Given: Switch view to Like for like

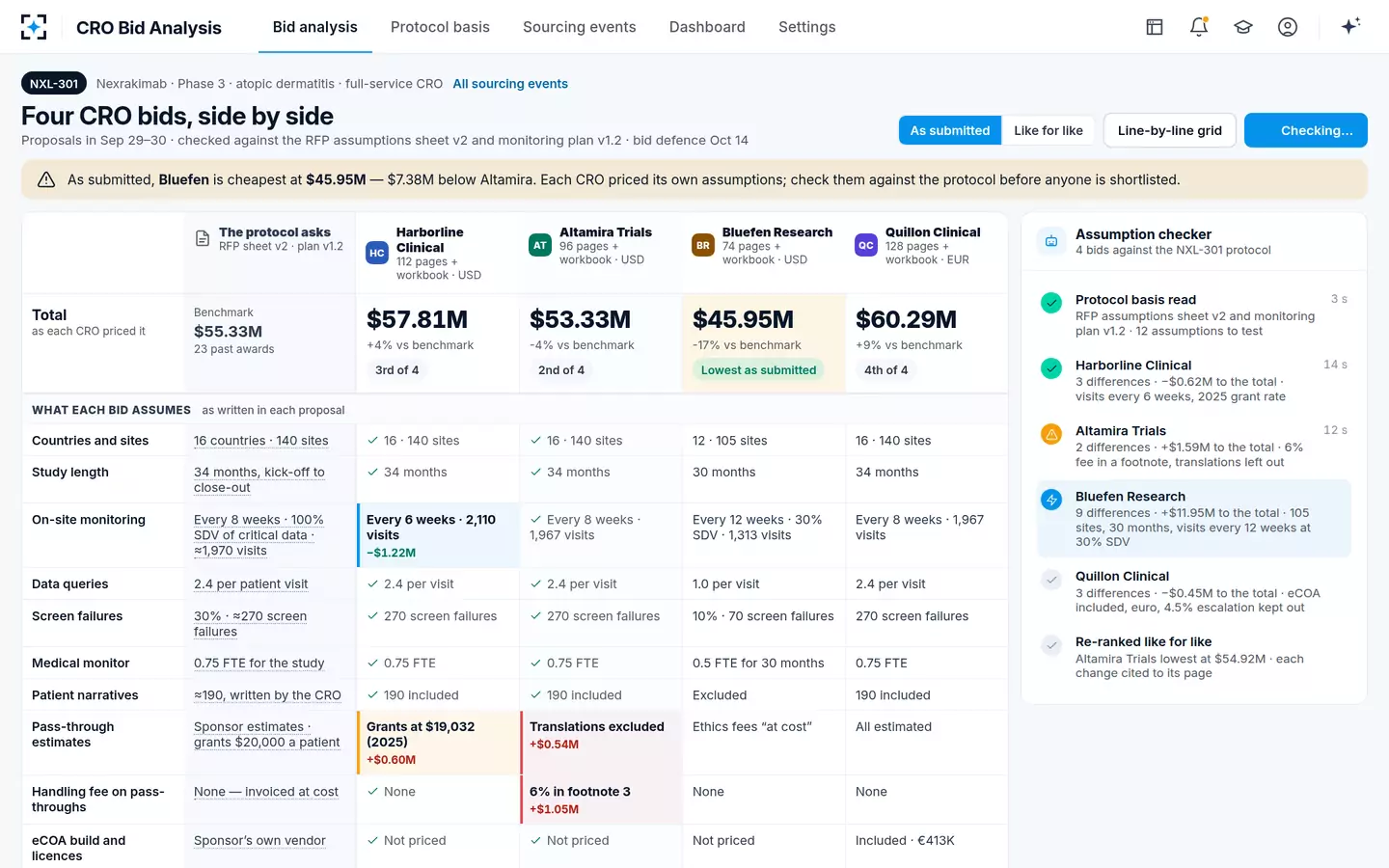Looking at the screenshot, I should [1049, 130].
